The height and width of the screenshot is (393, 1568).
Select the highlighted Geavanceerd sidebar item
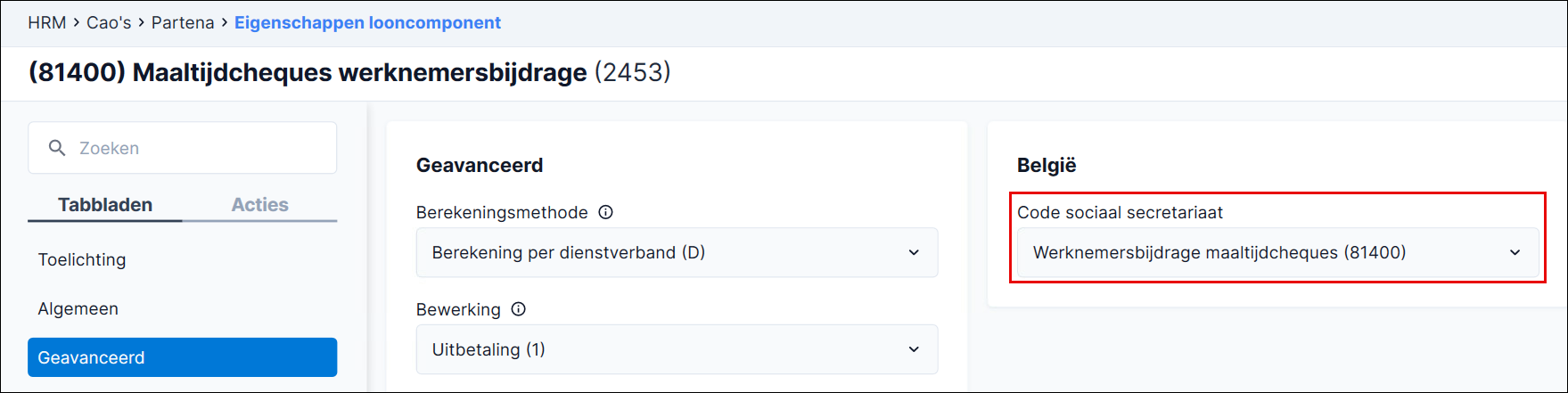click(x=182, y=357)
